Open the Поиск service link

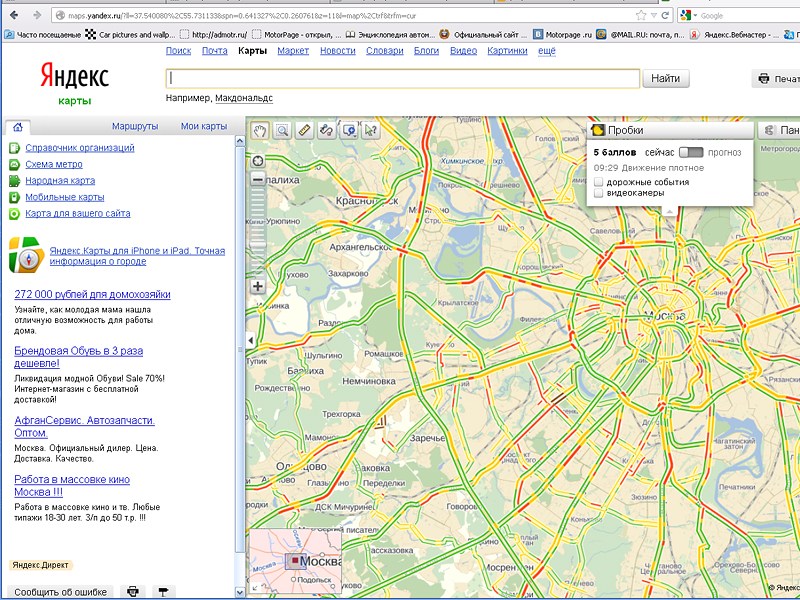click(178, 51)
